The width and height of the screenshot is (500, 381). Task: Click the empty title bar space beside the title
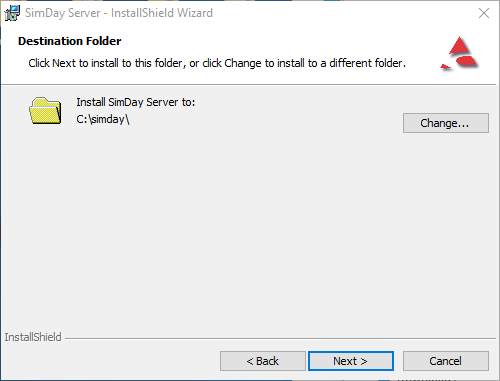click(x=343, y=13)
